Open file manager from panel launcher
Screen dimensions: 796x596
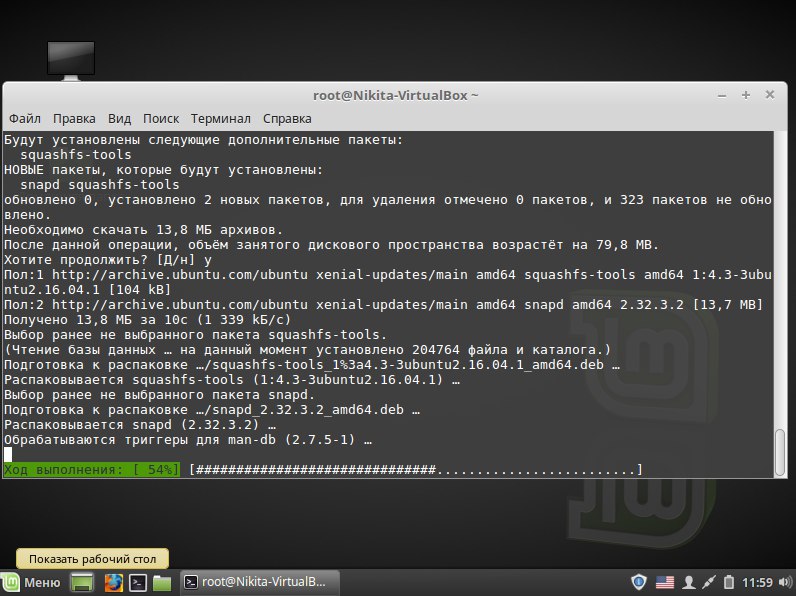pos(162,582)
